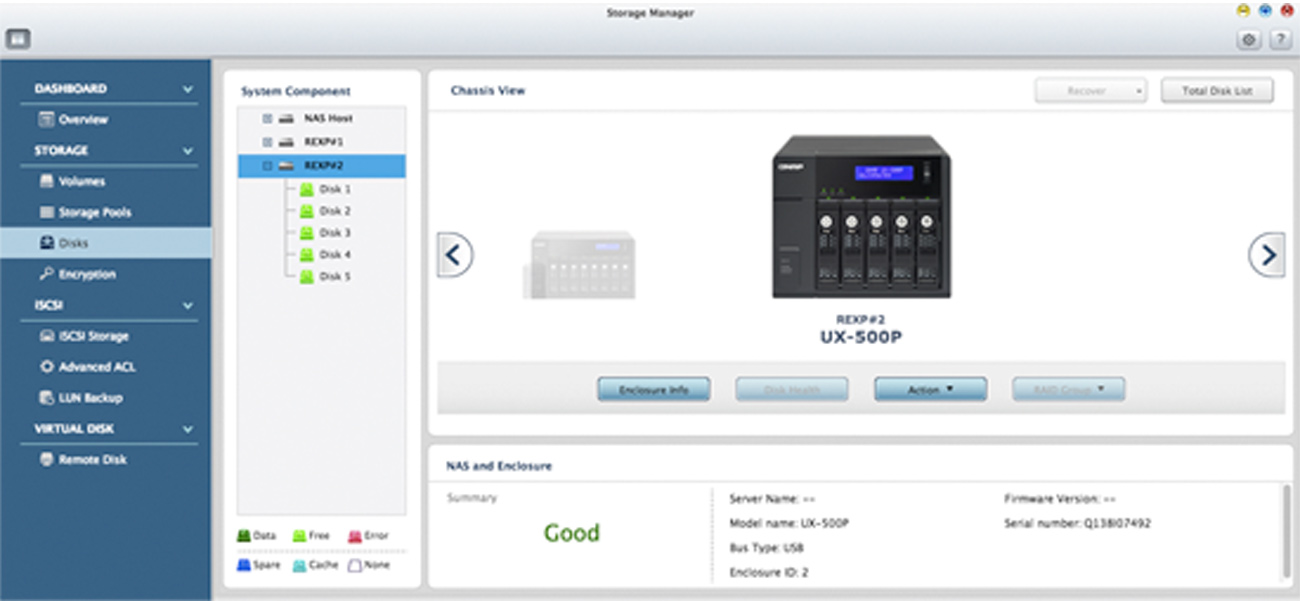1300x601 pixels.
Task: Expand the NAS Host tree node
Action: (267, 119)
